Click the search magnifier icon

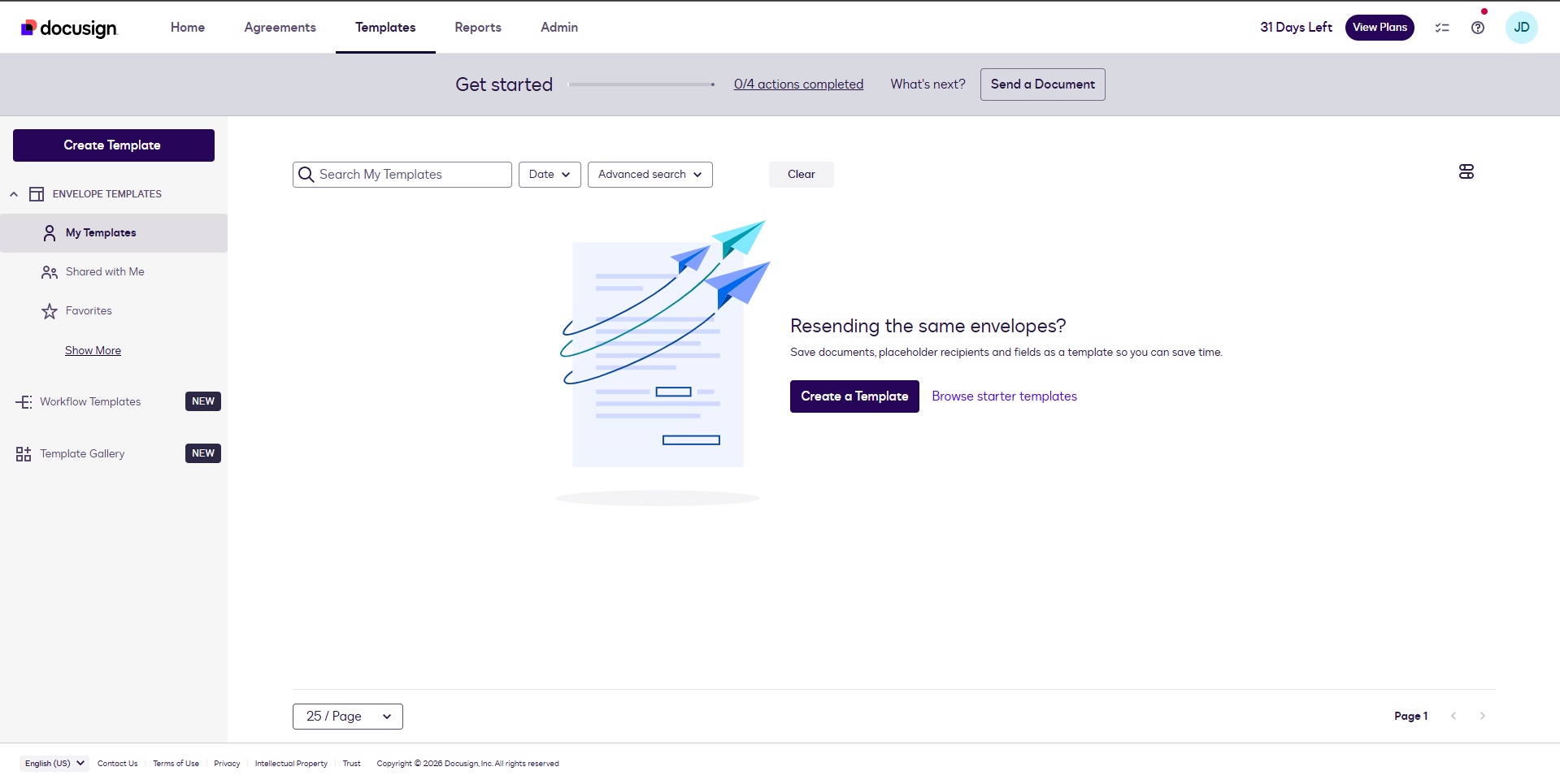(x=306, y=175)
